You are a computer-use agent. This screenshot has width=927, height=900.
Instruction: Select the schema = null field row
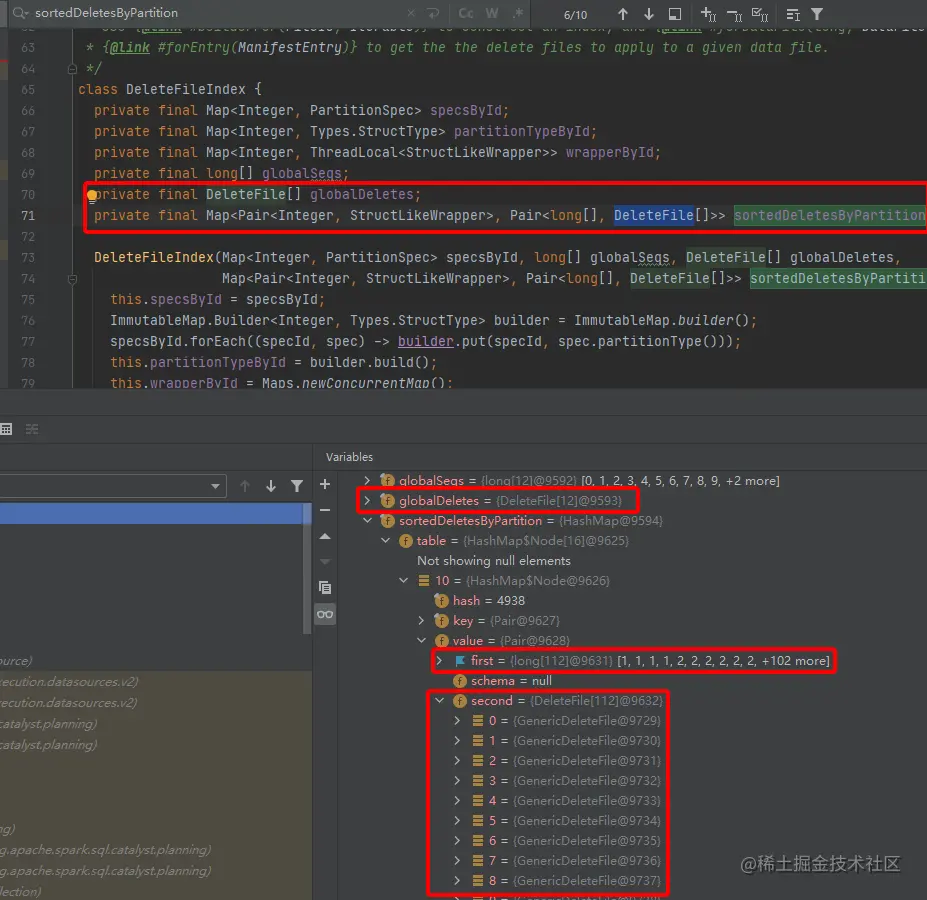[x=511, y=681]
